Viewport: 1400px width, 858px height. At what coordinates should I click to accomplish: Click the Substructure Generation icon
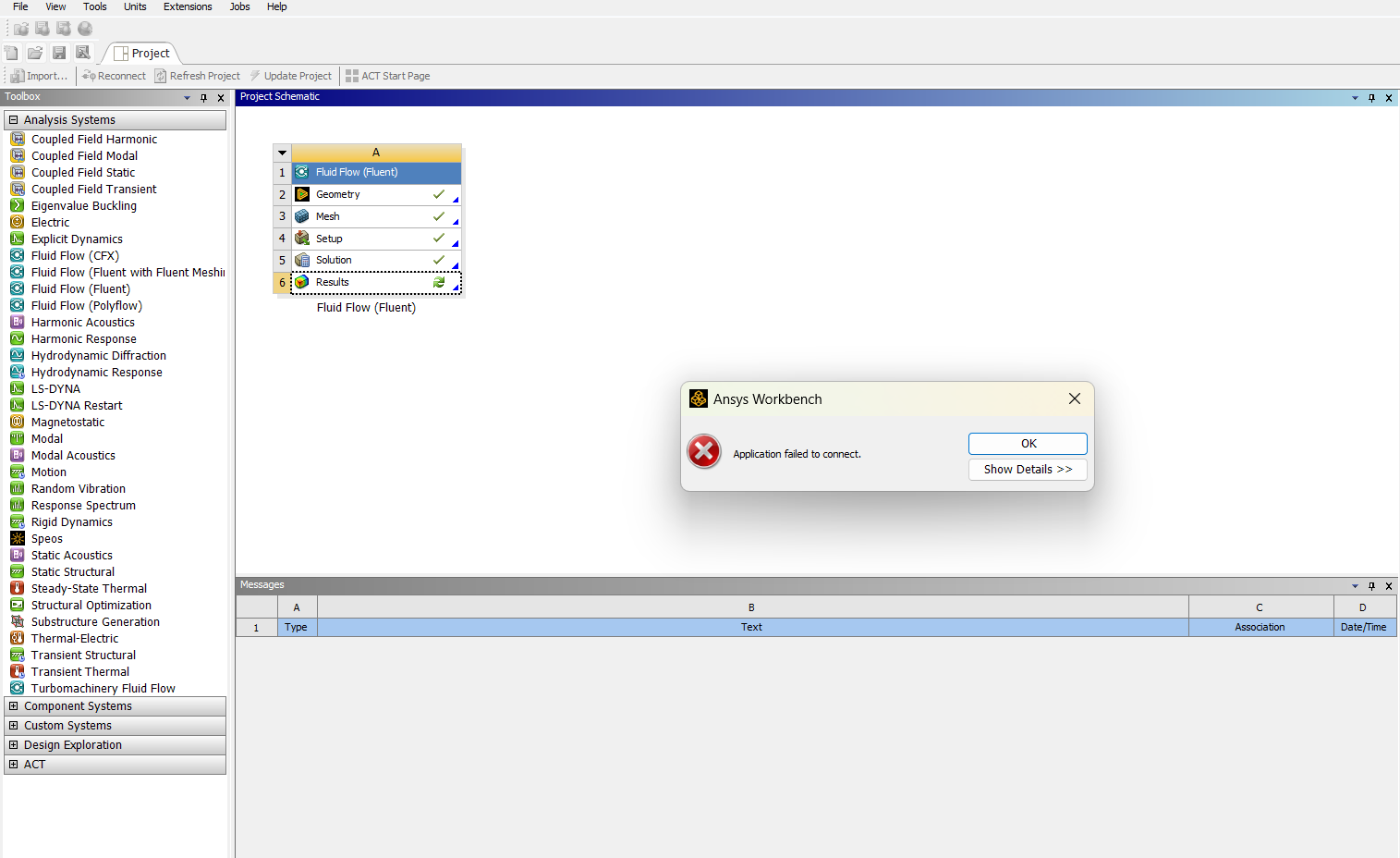point(17,621)
